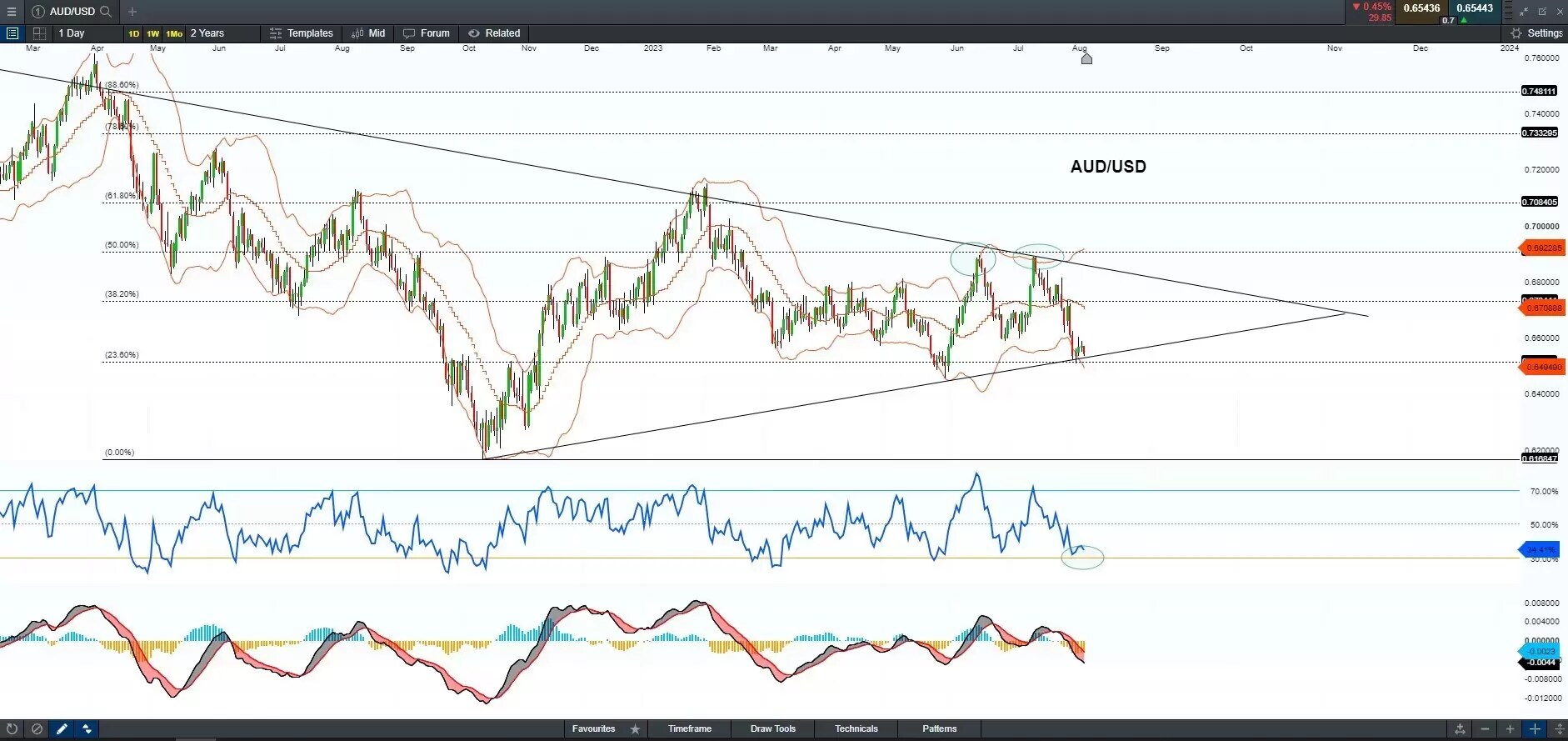Click the (50.00%) Fibonacci level label
Screen dimensions: 1568x741
coord(122,245)
